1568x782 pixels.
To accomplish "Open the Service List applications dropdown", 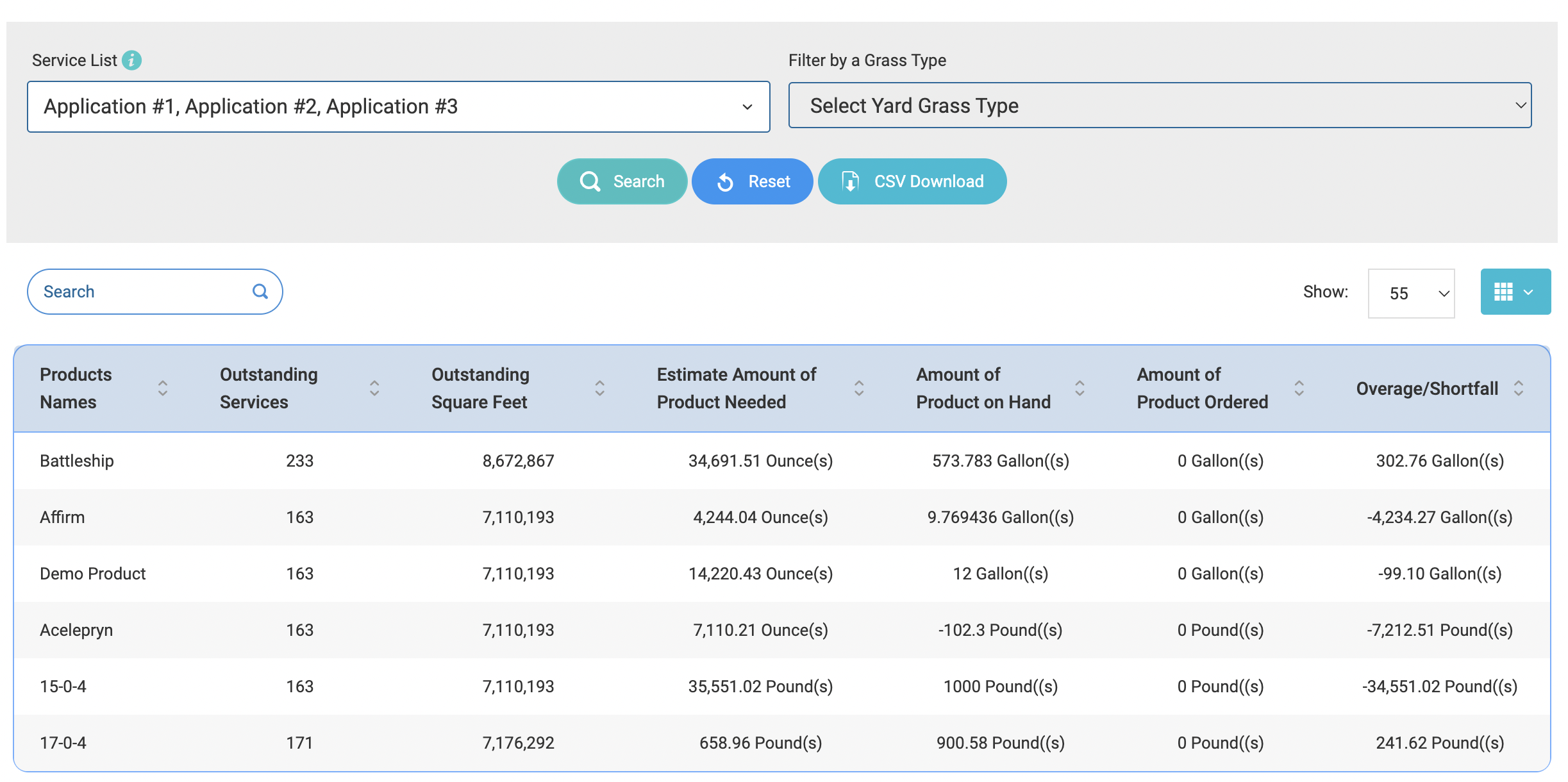I will [398, 106].
